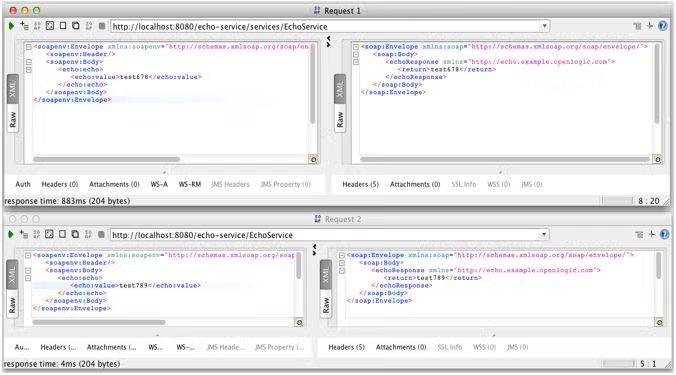Add Request 2 to a TestCase using the plus-list icon
The height and width of the screenshot is (375, 676).
pos(24,234)
